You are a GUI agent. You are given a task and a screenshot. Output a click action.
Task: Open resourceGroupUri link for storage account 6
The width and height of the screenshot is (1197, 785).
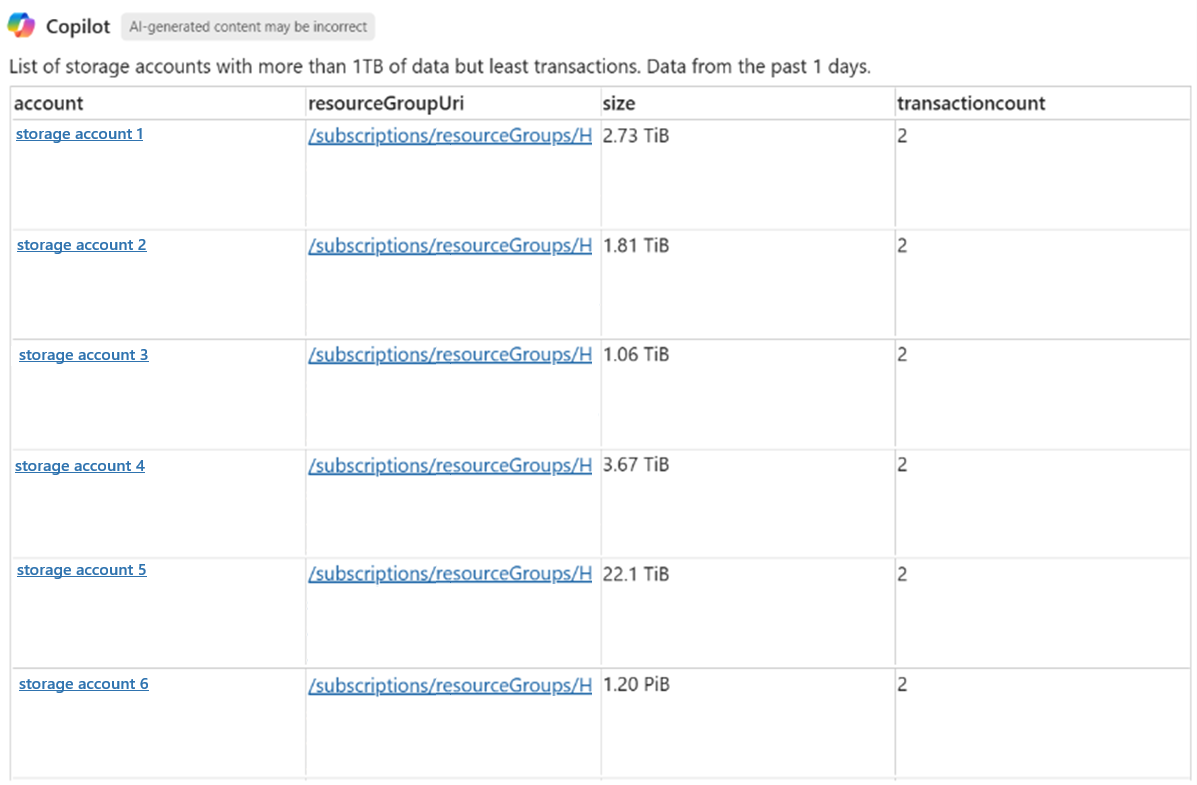click(449, 685)
